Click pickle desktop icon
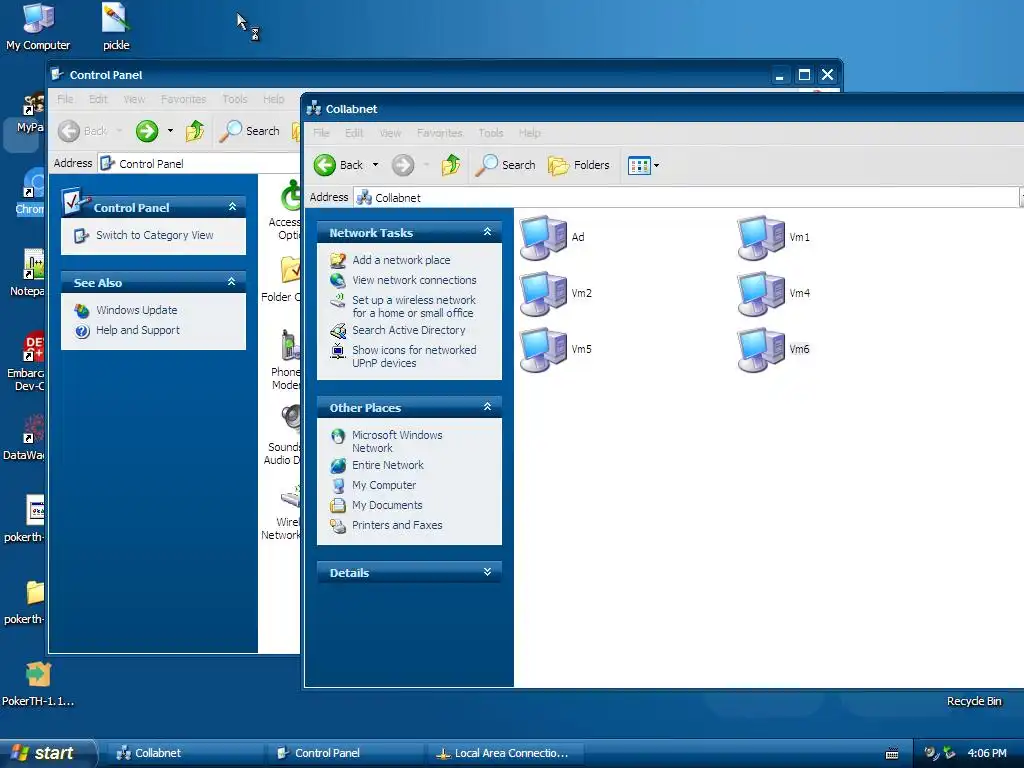 click(x=116, y=27)
